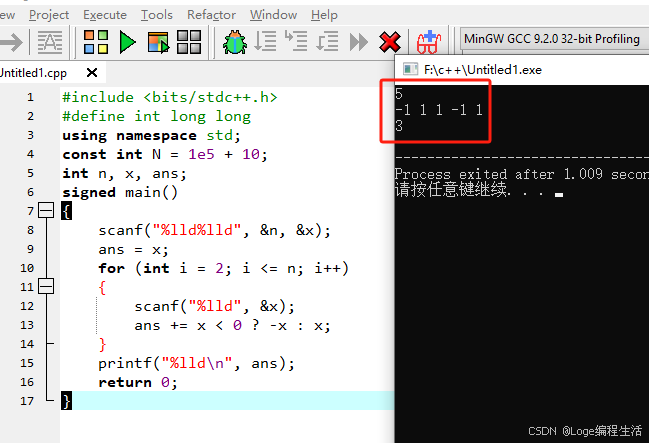Click the Continue double-arrow debug icon
The image size is (649, 443).
pos(358,42)
